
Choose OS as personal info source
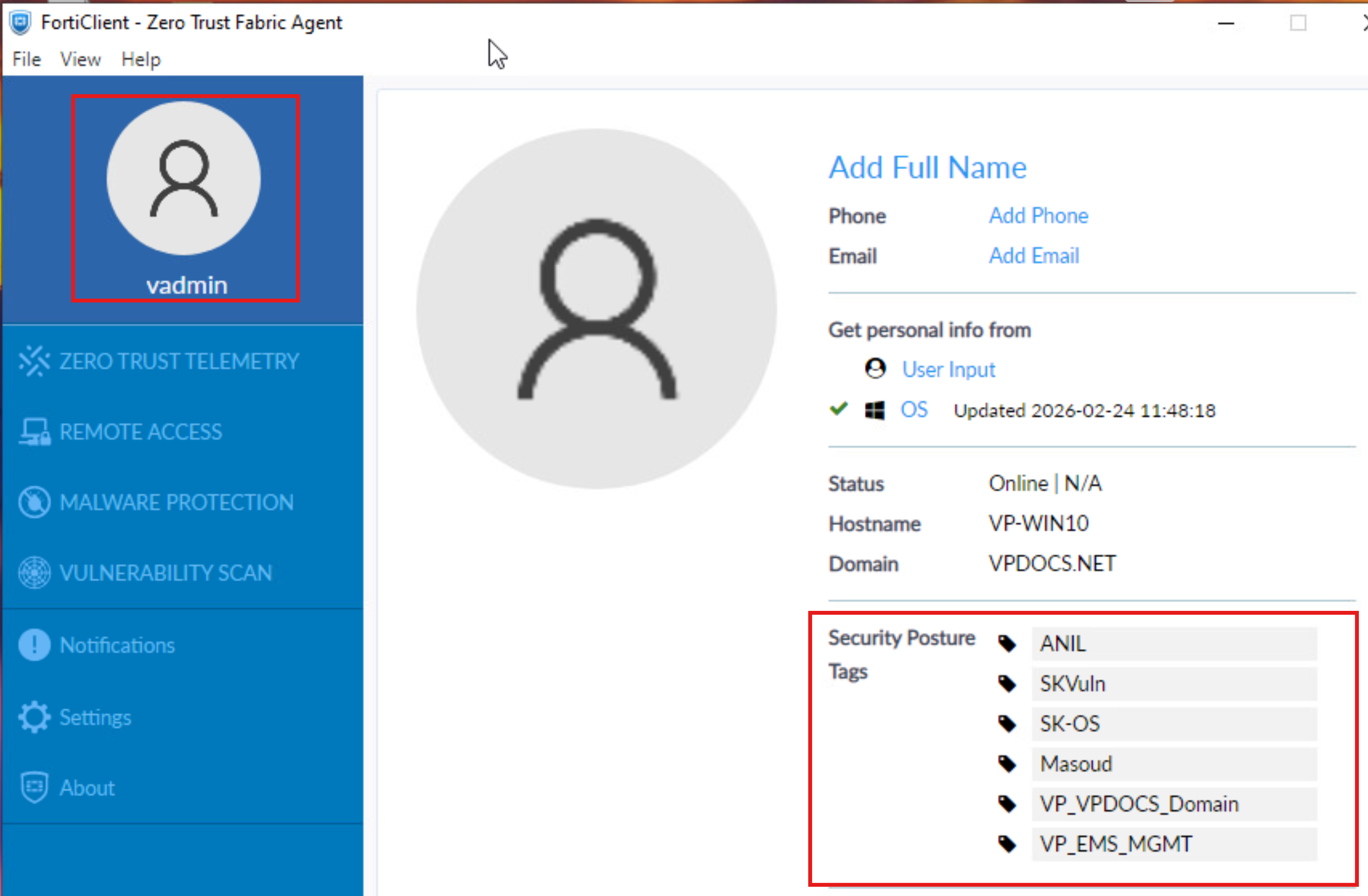click(914, 409)
